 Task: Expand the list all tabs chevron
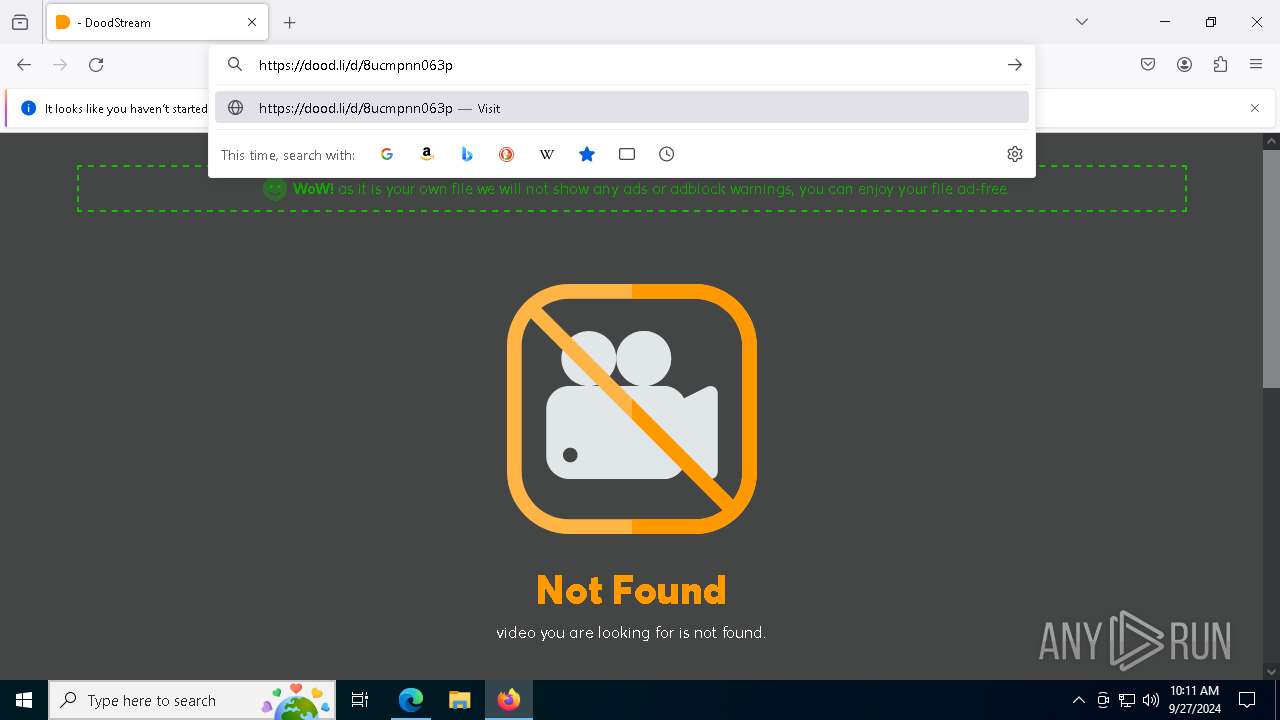(1082, 22)
